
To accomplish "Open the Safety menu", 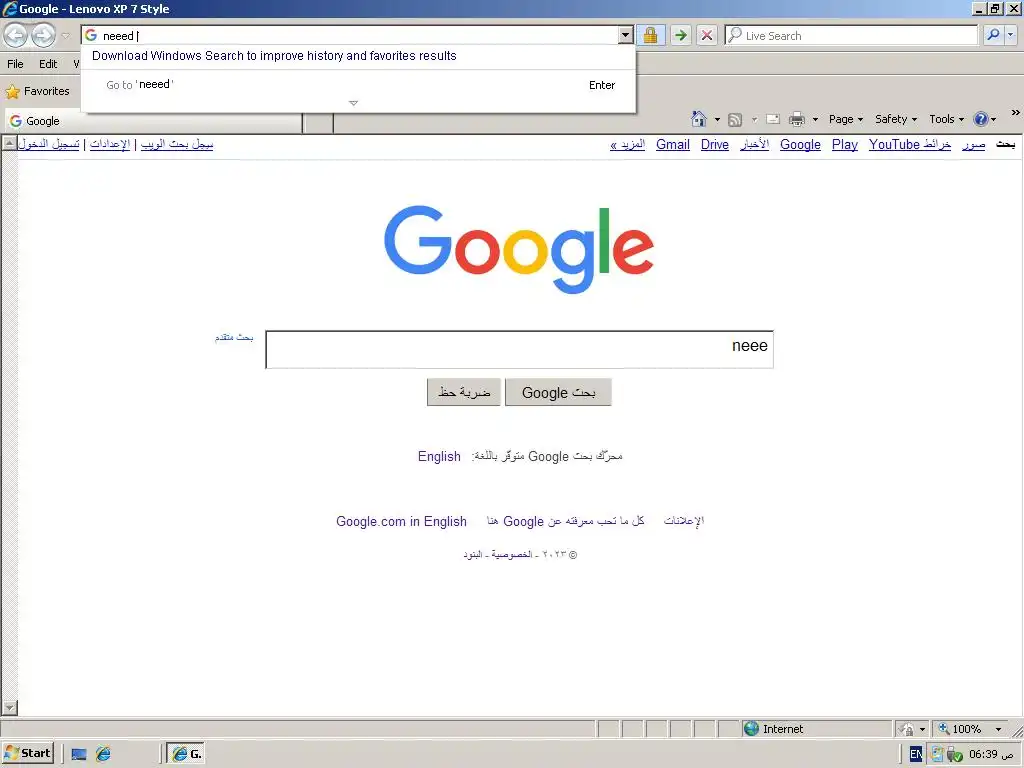I will click(895, 120).
